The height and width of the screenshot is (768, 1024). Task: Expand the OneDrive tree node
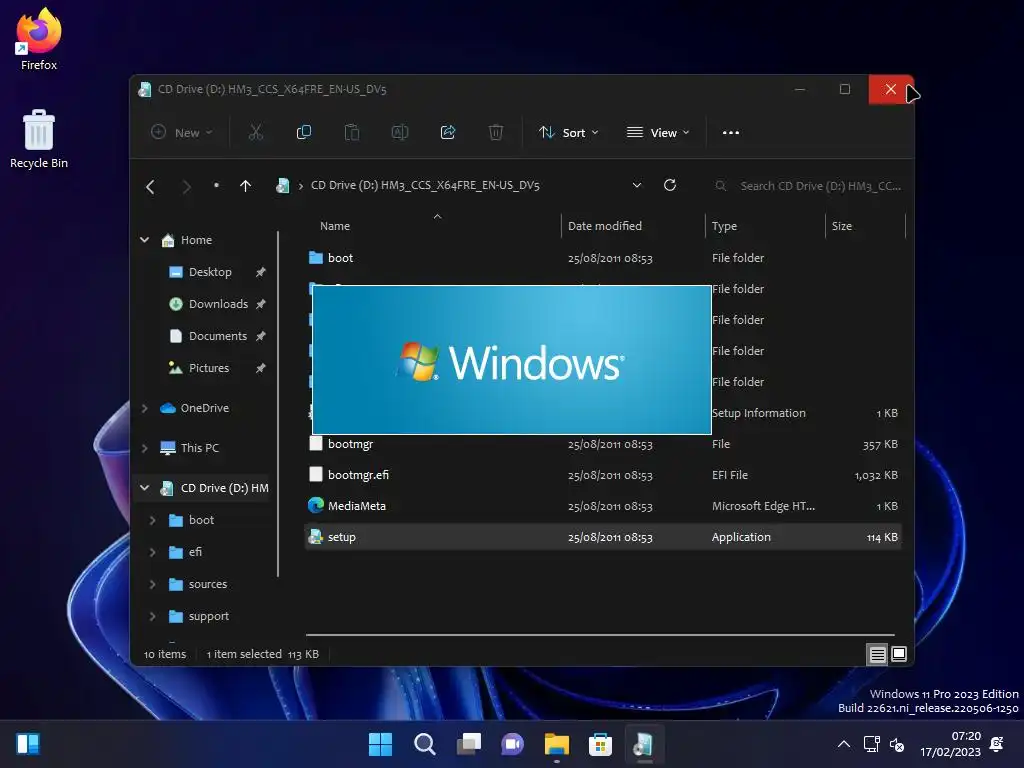(144, 408)
